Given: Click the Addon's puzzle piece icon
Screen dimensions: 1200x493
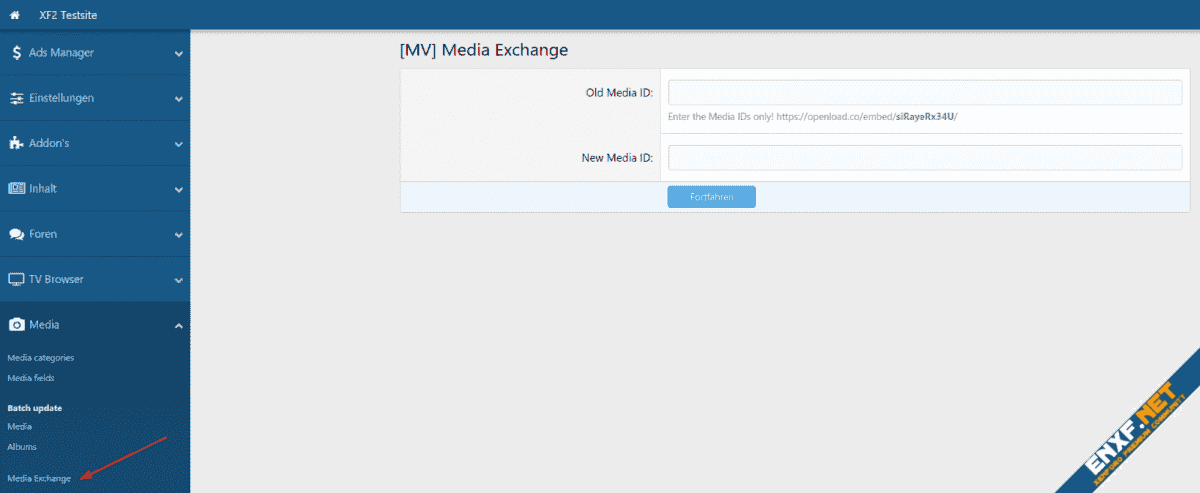Looking at the screenshot, I should click(17, 144).
